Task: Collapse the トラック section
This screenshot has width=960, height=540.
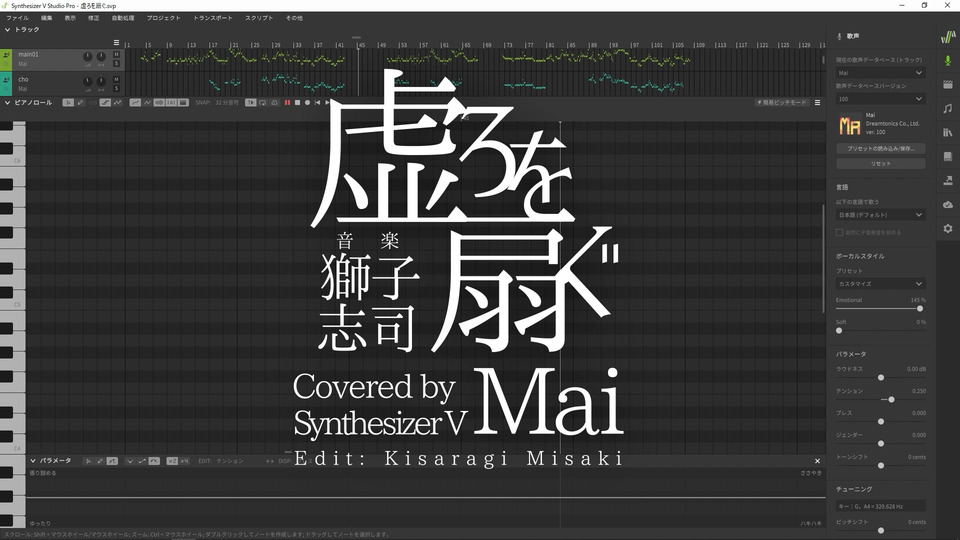Action: click(7, 29)
